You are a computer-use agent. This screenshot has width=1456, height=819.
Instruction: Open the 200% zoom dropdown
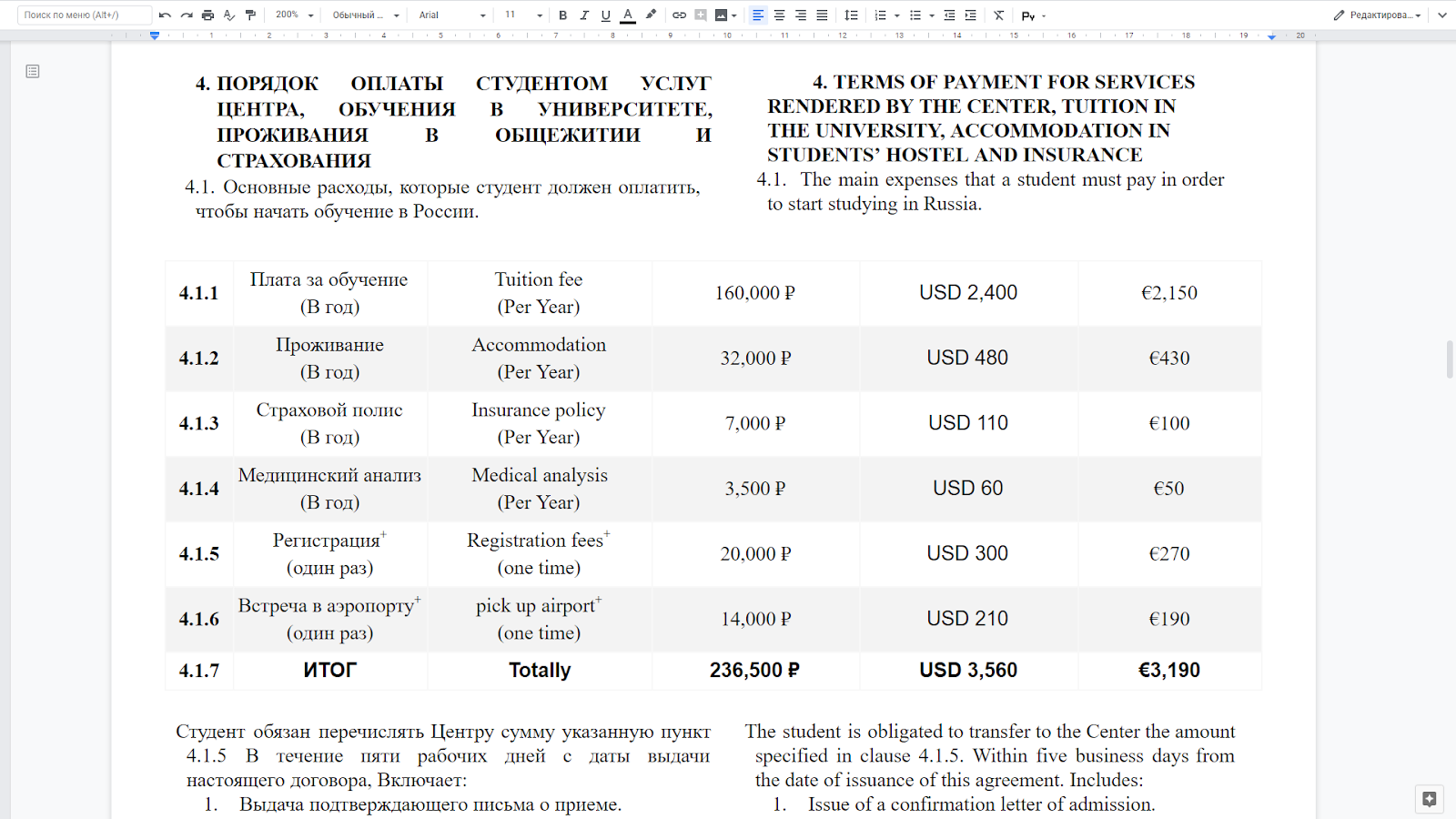click(x=295, y=15)
